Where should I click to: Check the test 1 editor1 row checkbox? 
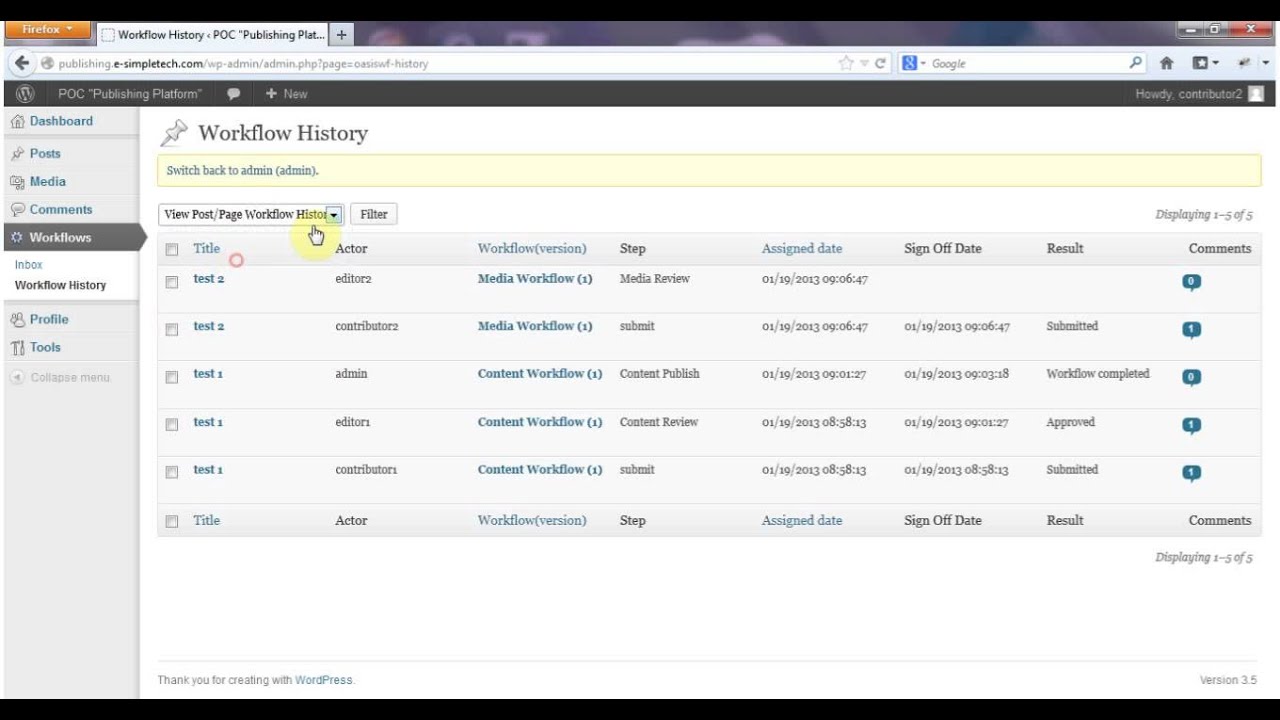click(172, 425)
